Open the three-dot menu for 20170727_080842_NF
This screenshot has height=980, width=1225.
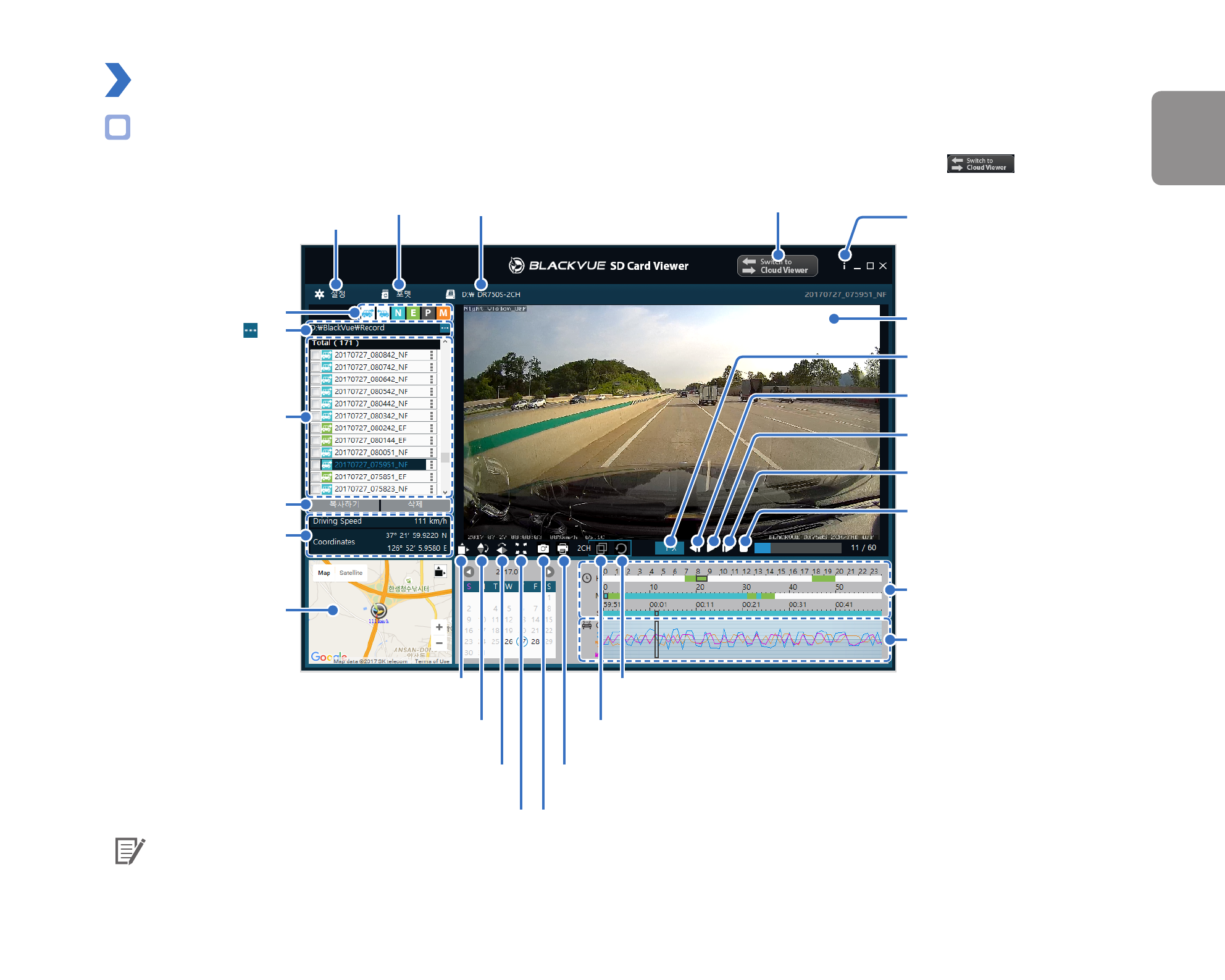pyautogui.click(x=432, y=355)
